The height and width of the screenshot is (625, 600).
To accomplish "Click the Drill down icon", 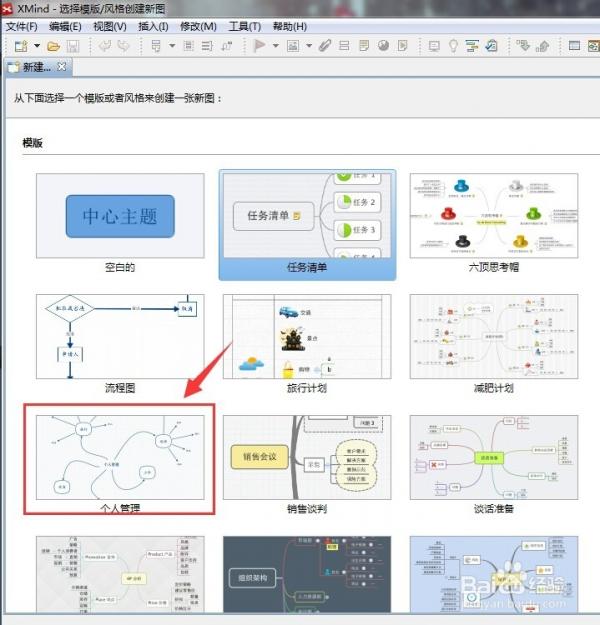I will tap(523, 46).
